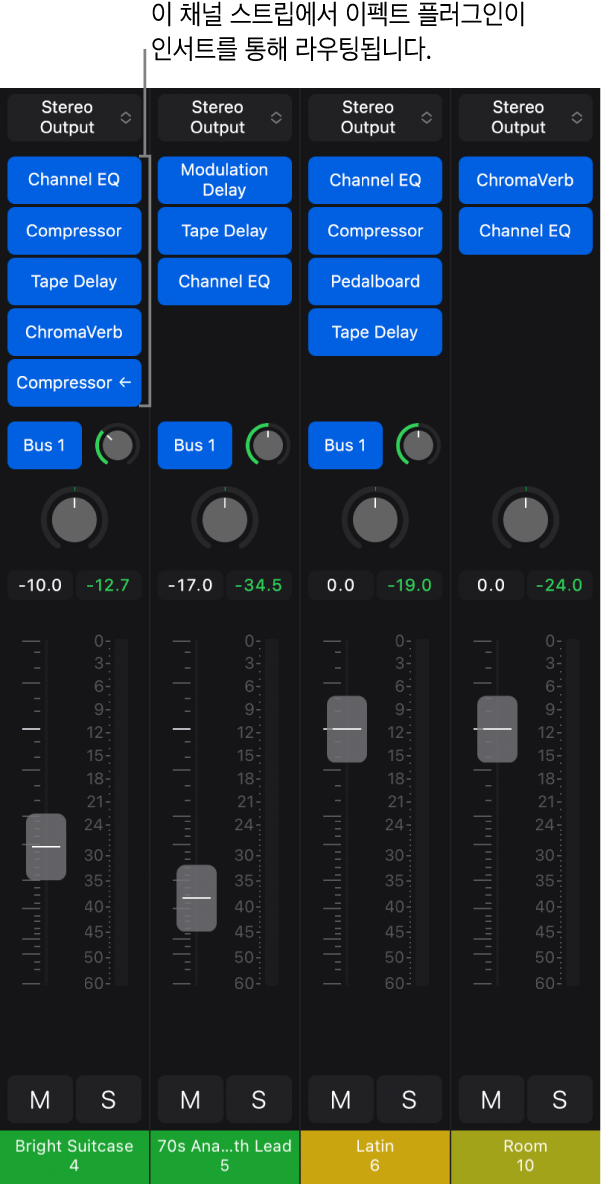Click -12.7 peak level display

[x=108, y=585]
